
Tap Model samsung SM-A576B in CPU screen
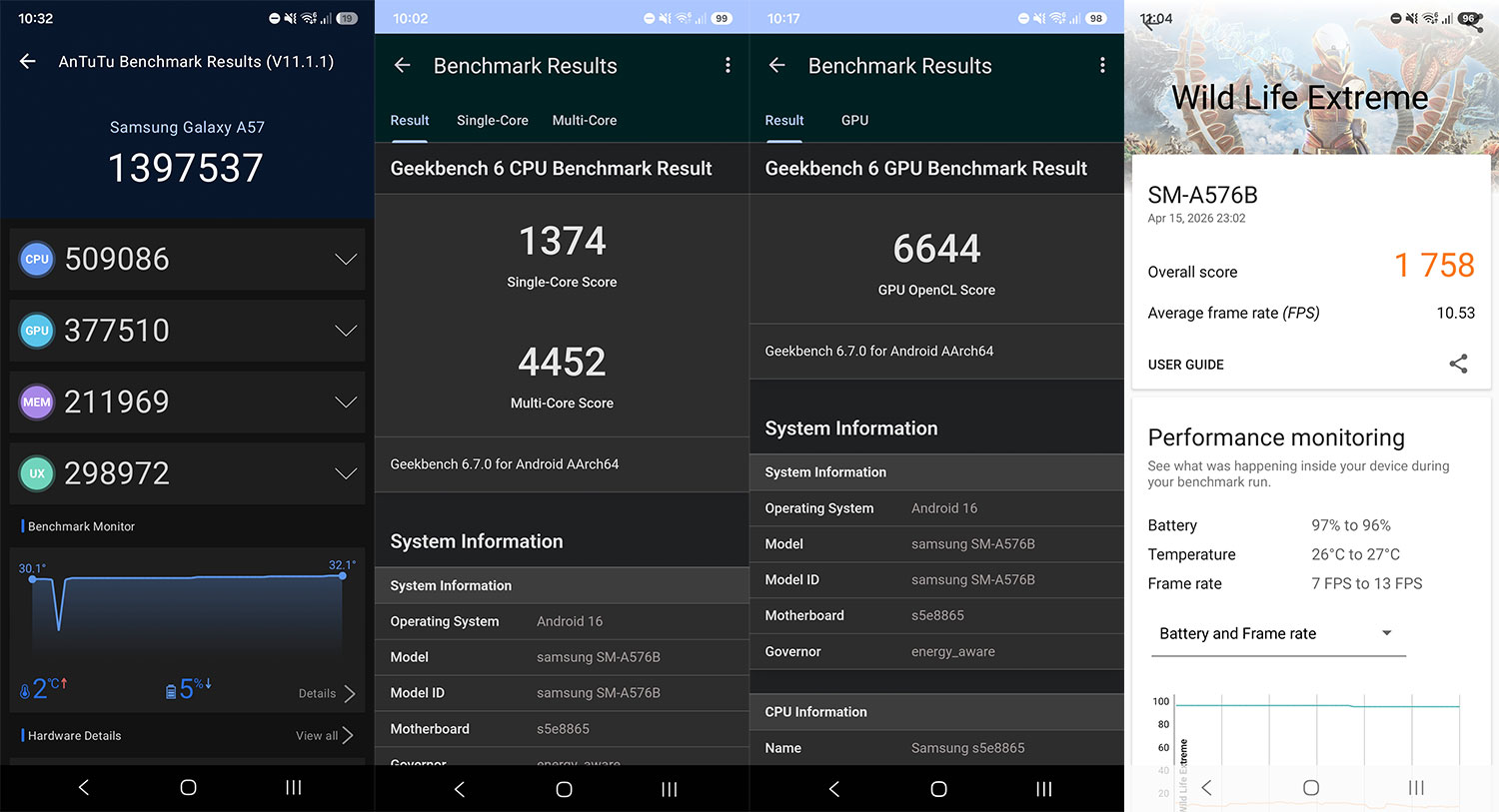pyautogui.click(x=562, y=657)
